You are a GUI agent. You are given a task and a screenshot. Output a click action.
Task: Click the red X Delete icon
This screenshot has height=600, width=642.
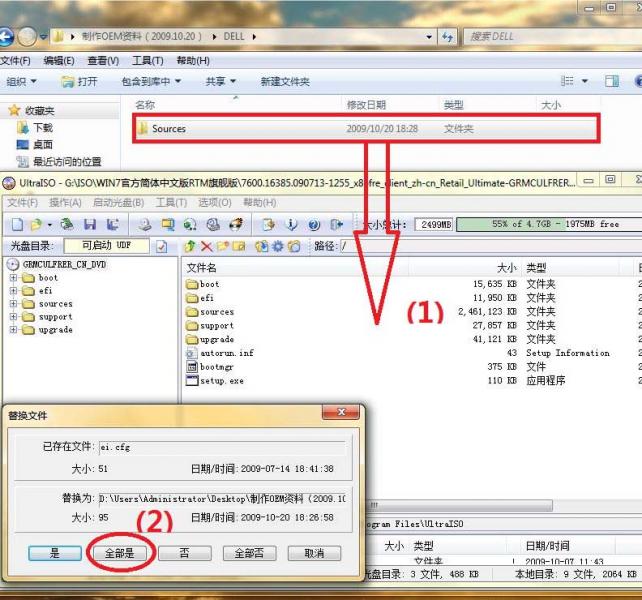pyautogui.click(x=207, y=246)
